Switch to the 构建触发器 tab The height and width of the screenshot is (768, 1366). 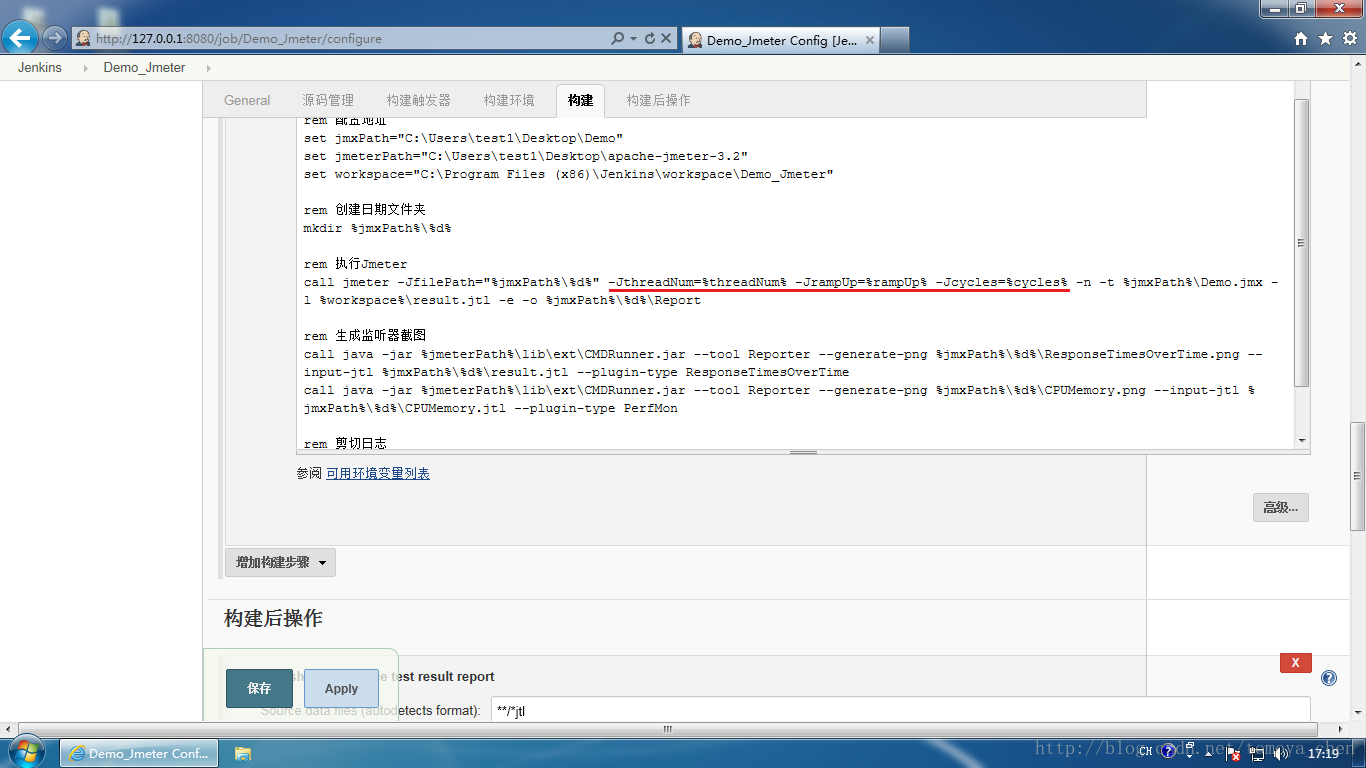419,100
